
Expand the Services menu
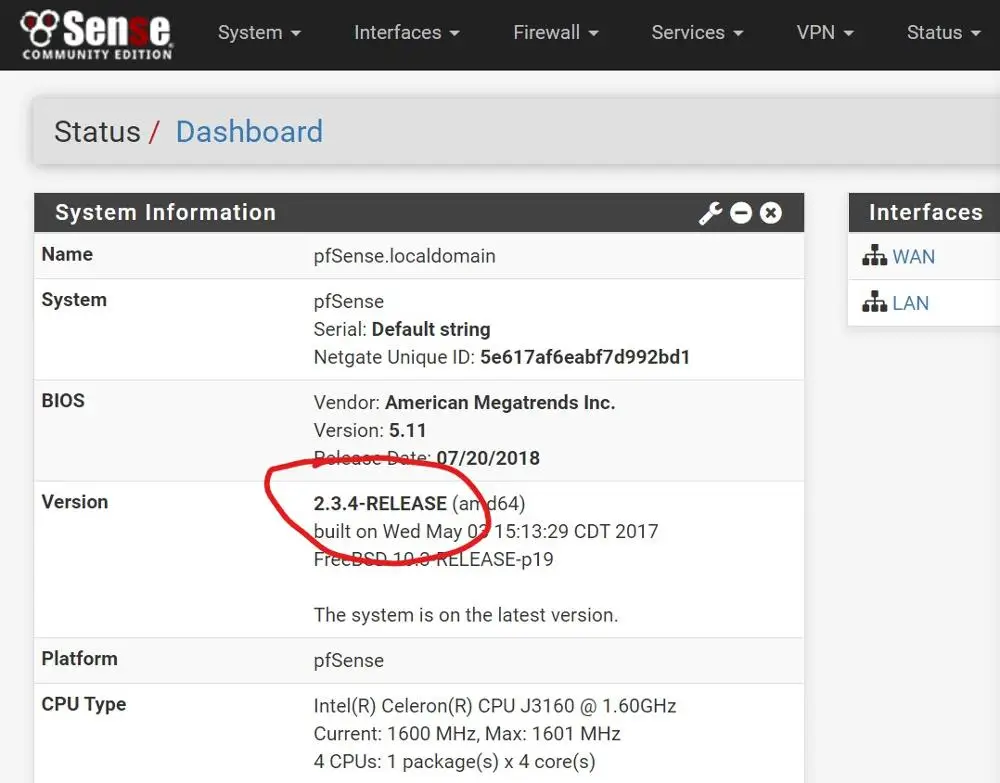tap(697, 33)
